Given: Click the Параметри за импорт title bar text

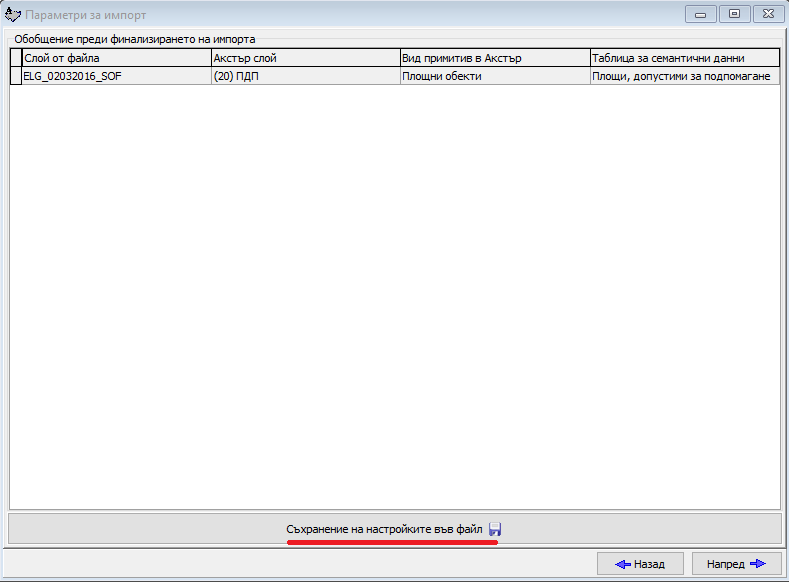Looking at the screenshot, I should (x=85, y=16).
